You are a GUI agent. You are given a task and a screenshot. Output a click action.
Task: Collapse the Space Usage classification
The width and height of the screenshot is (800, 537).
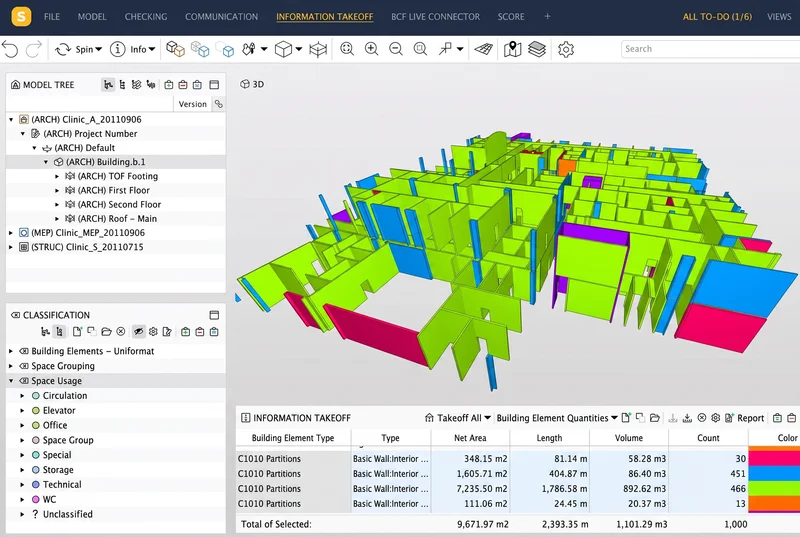11,380
